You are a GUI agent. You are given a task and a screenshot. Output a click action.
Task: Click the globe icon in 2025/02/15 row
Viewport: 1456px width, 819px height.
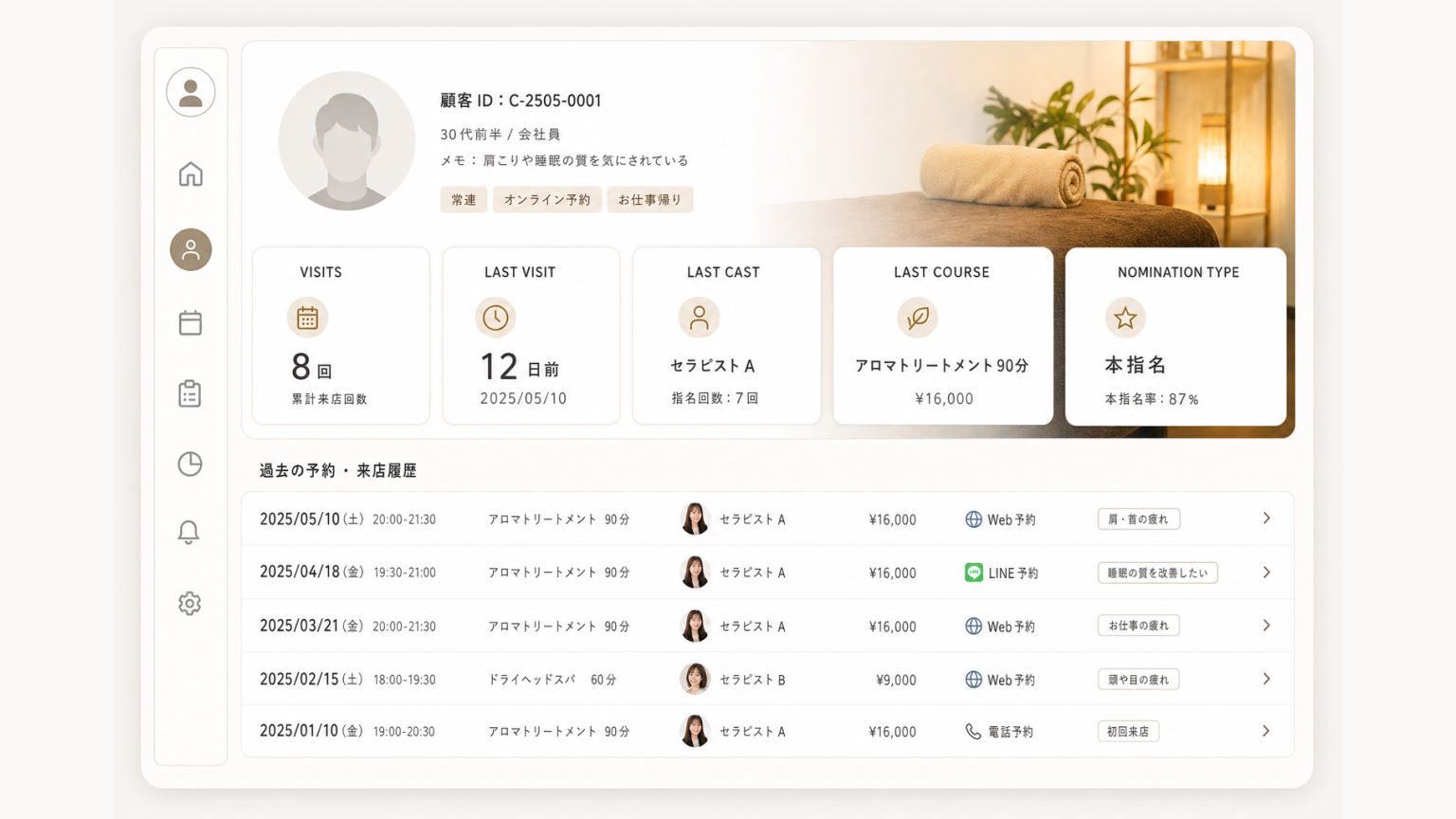click(974, 680)
